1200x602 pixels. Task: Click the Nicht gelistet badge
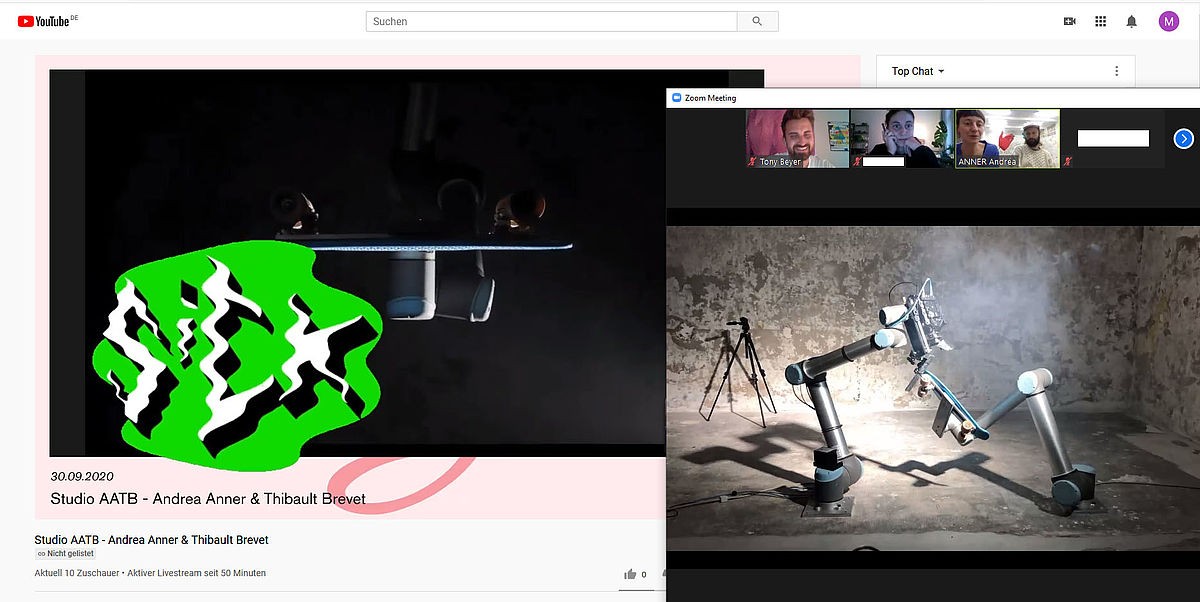coord(65,553)
